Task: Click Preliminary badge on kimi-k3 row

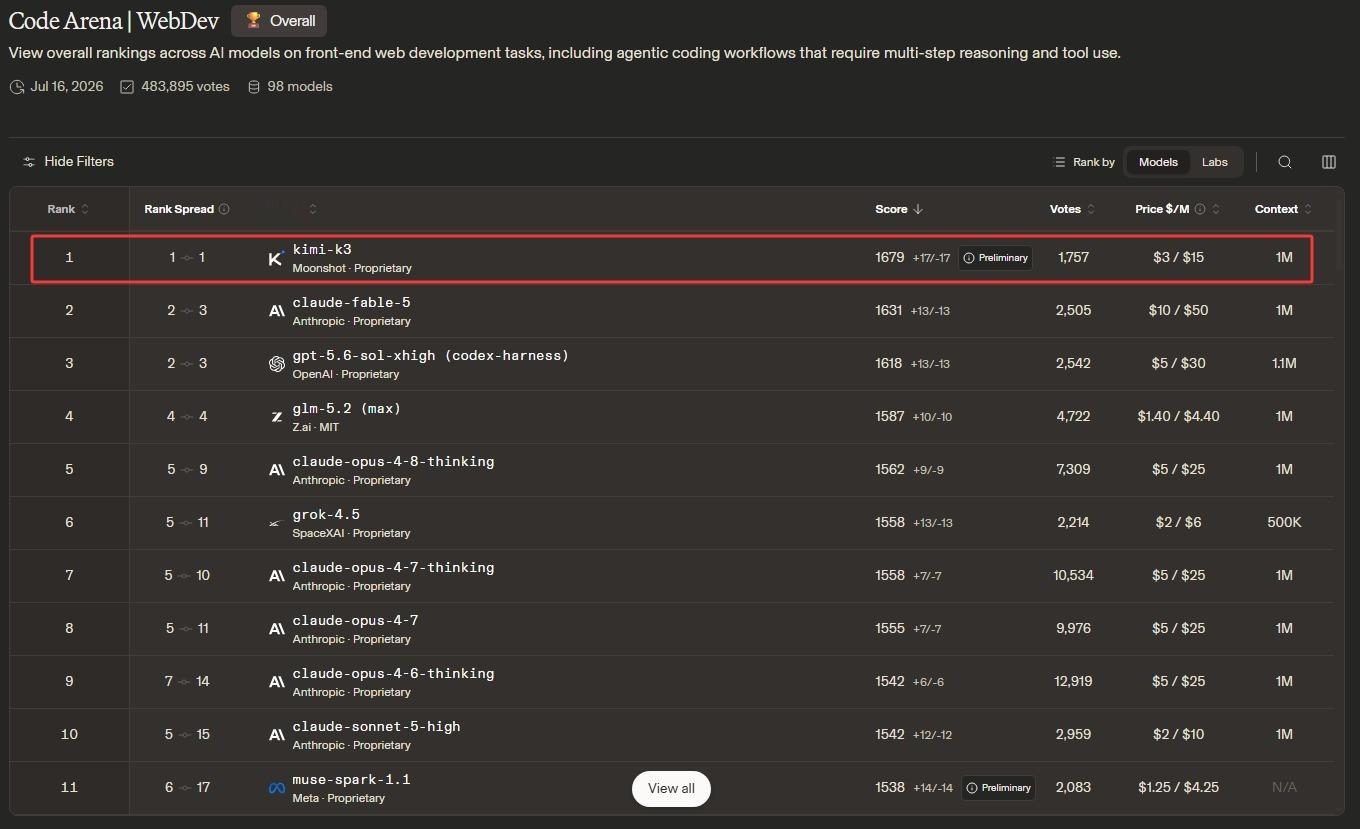Action: click(995, 258)
